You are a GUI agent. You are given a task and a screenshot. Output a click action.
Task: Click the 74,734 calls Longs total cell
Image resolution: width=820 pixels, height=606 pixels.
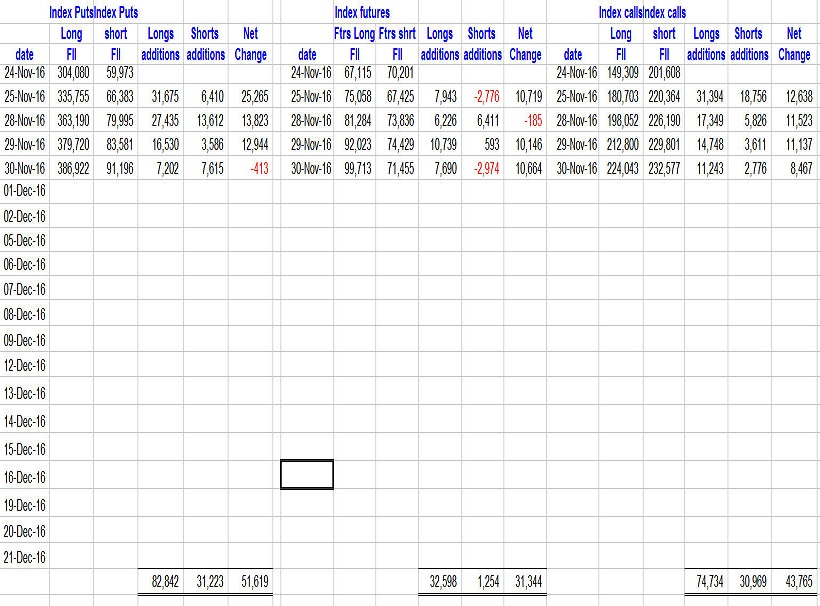[x=709, y=580]
